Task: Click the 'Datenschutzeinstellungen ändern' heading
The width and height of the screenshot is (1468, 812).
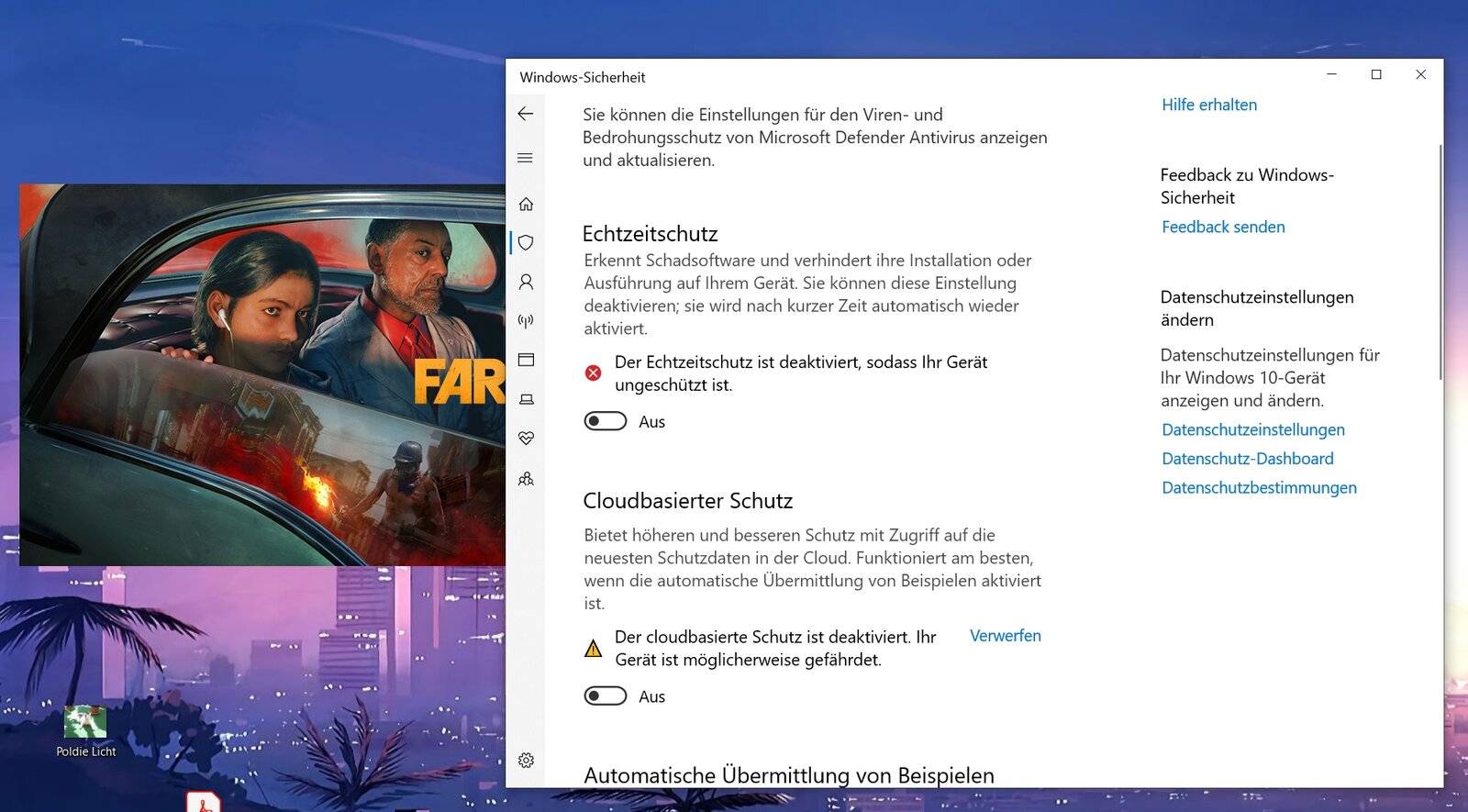Action: 1257,308
